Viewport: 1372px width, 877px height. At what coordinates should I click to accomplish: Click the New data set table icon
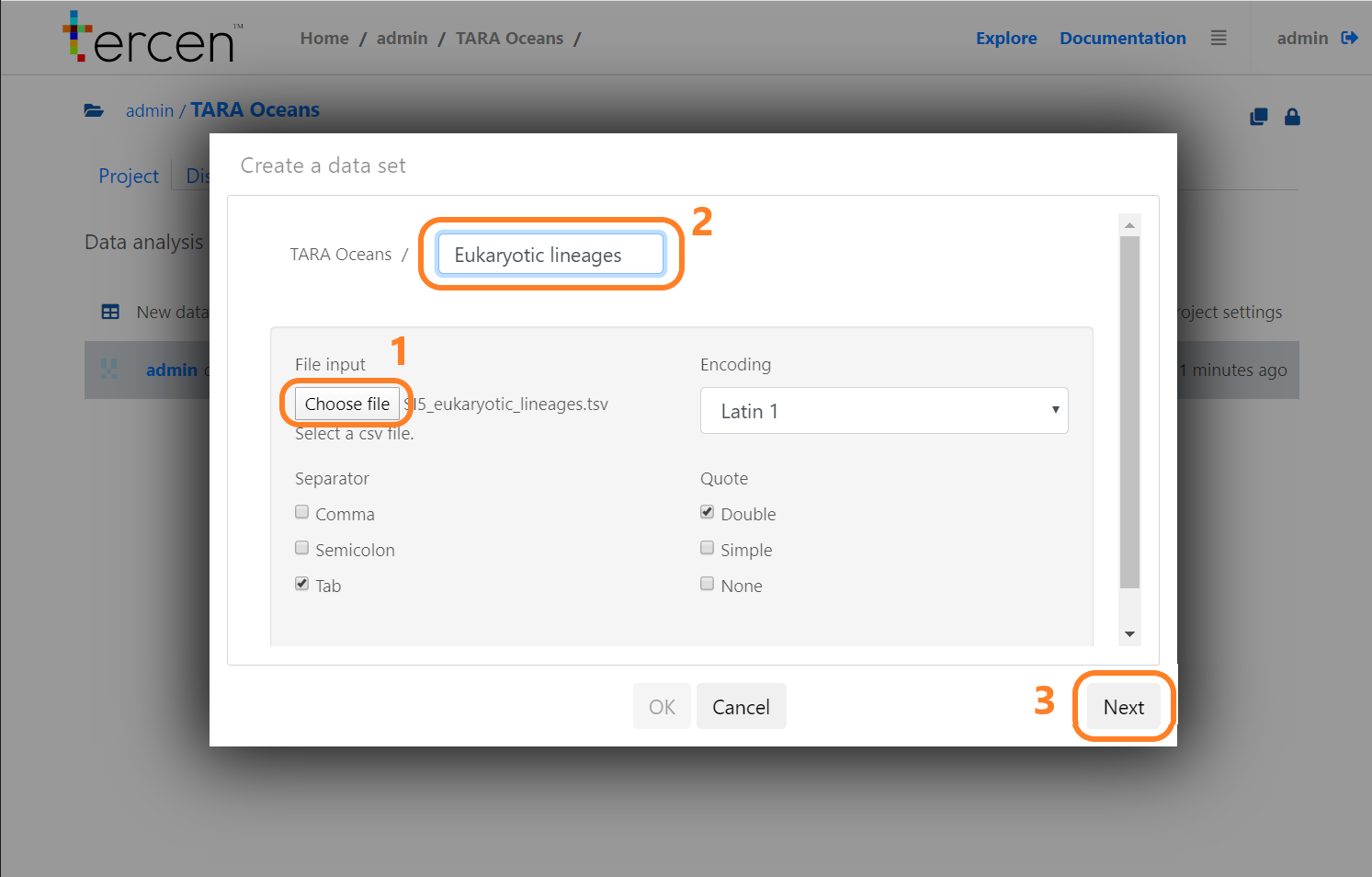110,312
